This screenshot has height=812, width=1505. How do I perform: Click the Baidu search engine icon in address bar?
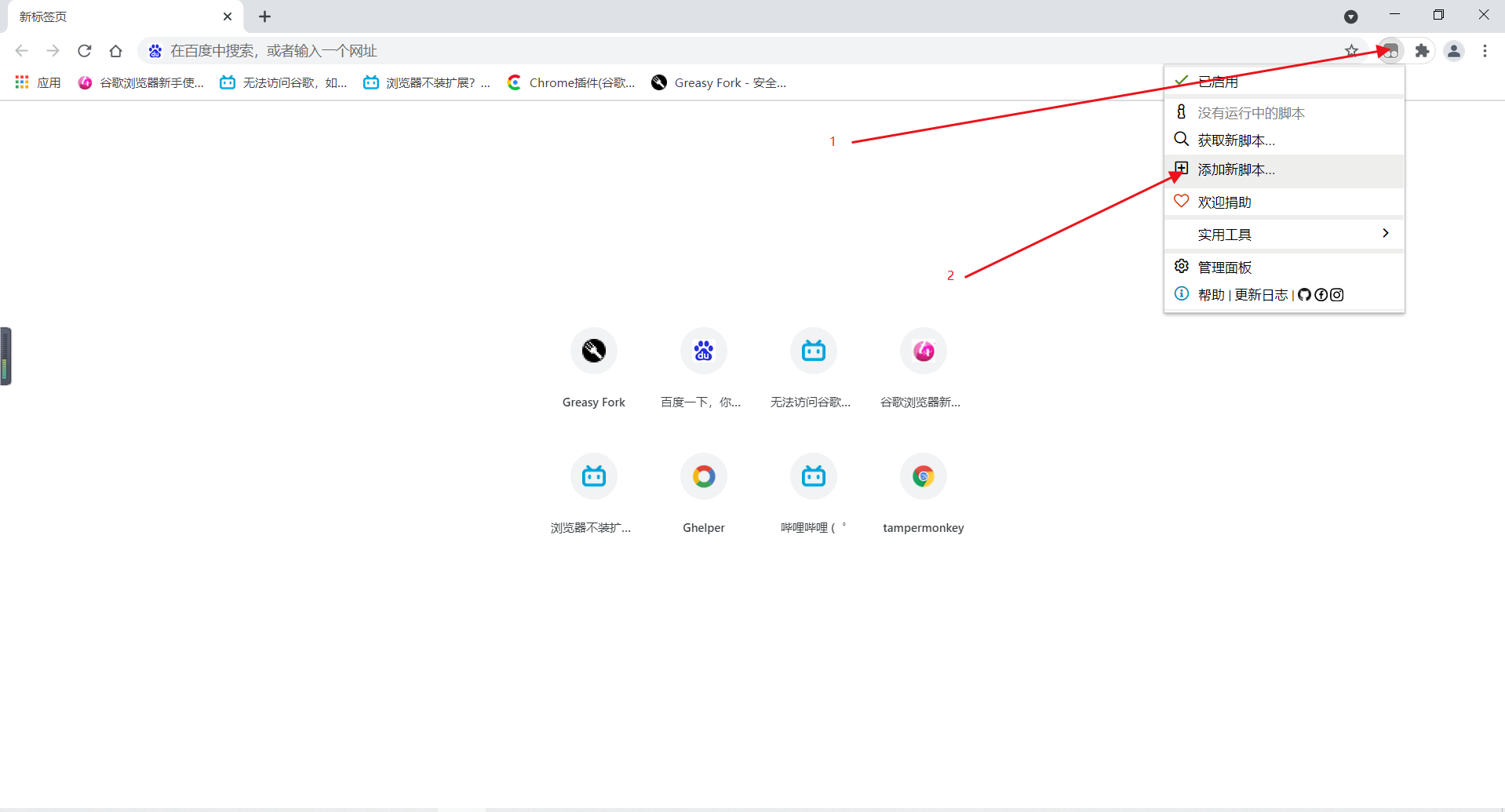pos(155,51)
